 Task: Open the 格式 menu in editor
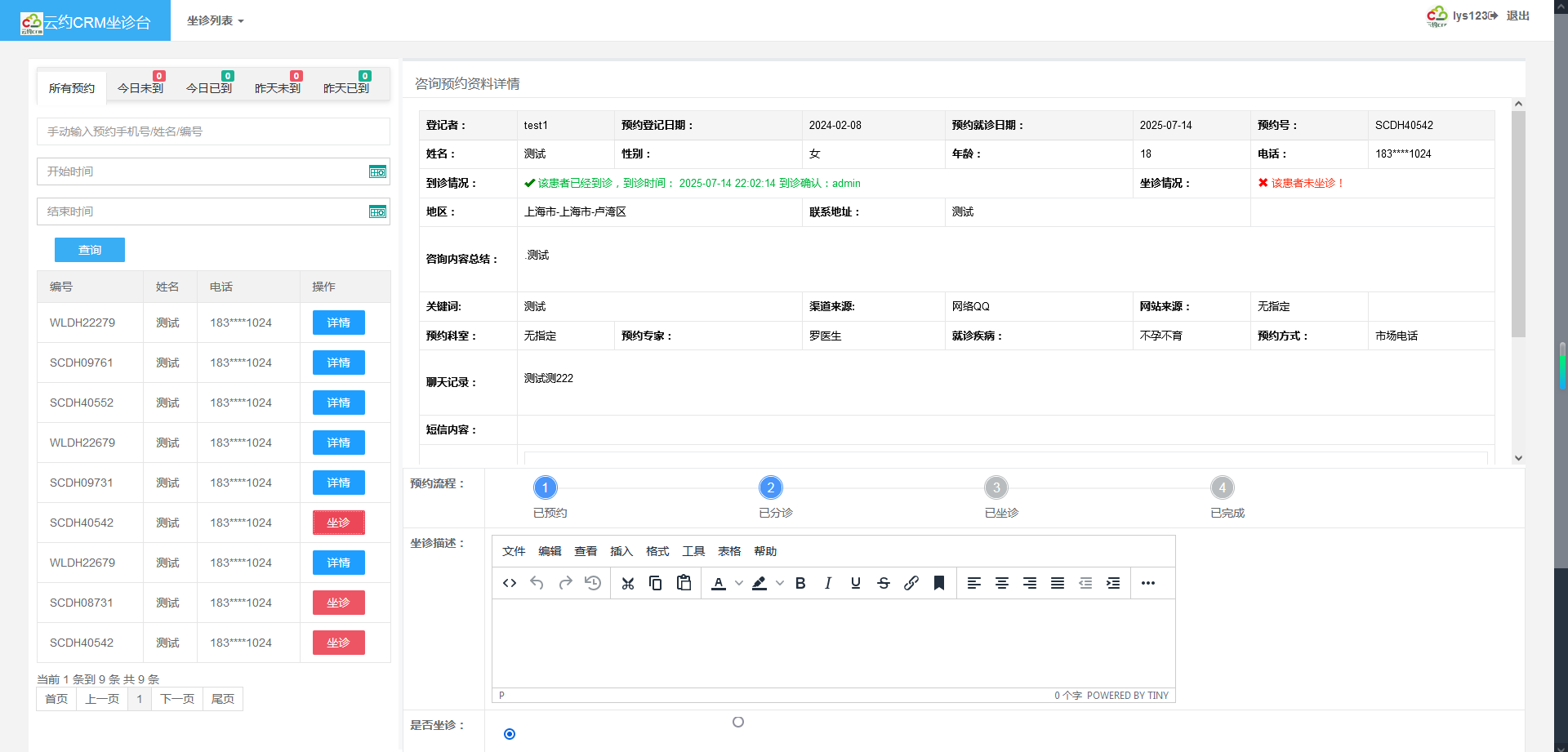coord(657,551)
